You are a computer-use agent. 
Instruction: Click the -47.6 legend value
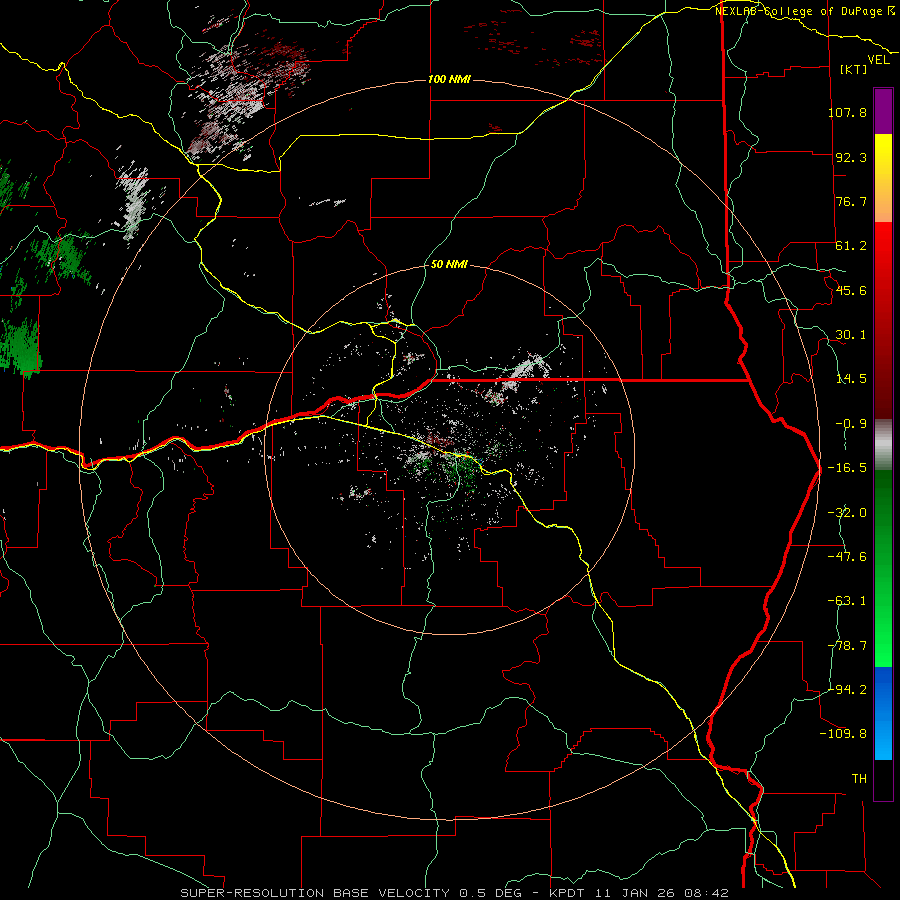pyautogui.click(x=847, y=557)
